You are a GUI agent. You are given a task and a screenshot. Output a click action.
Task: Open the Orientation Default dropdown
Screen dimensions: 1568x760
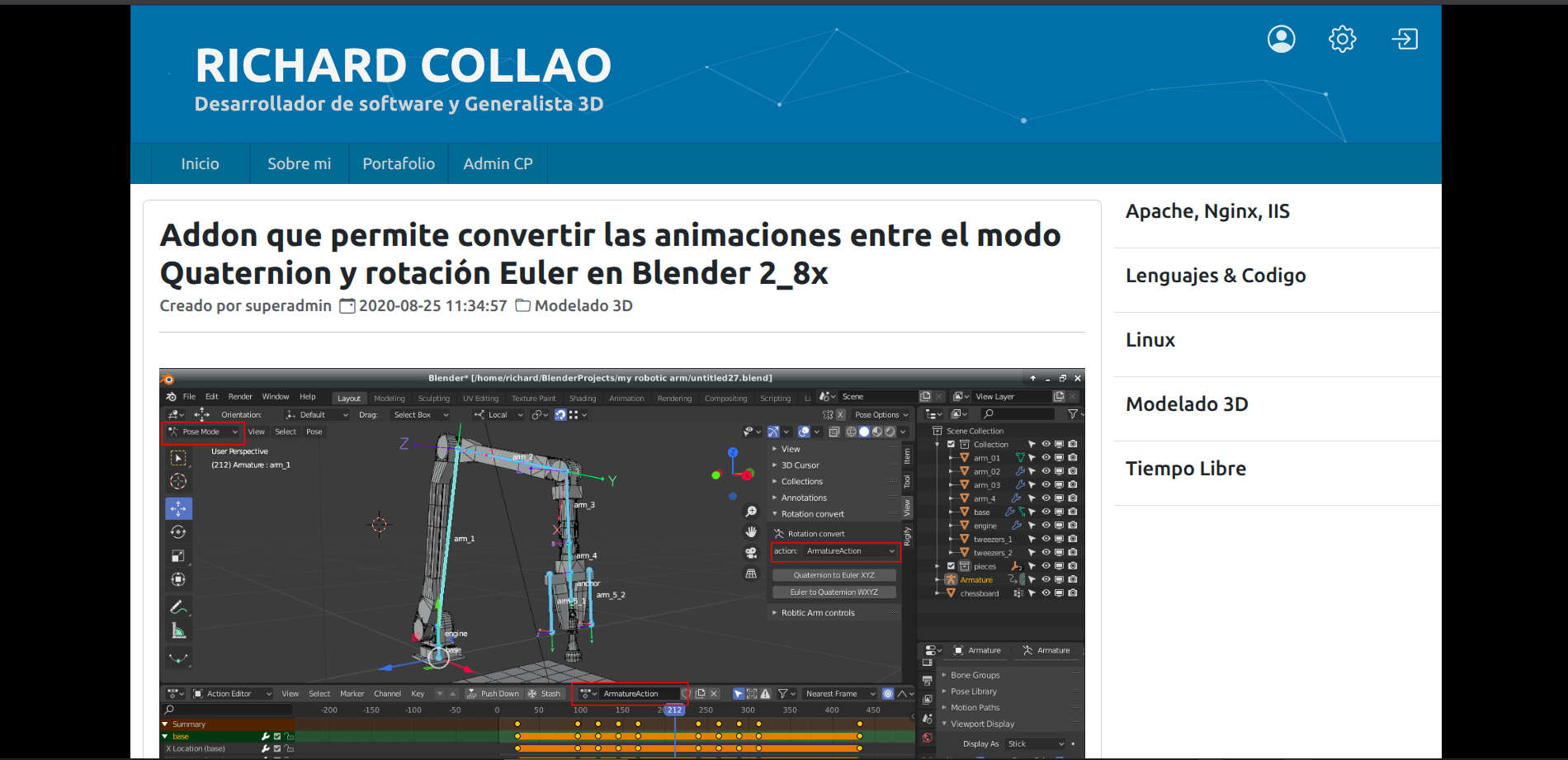[x=317, y=415]
